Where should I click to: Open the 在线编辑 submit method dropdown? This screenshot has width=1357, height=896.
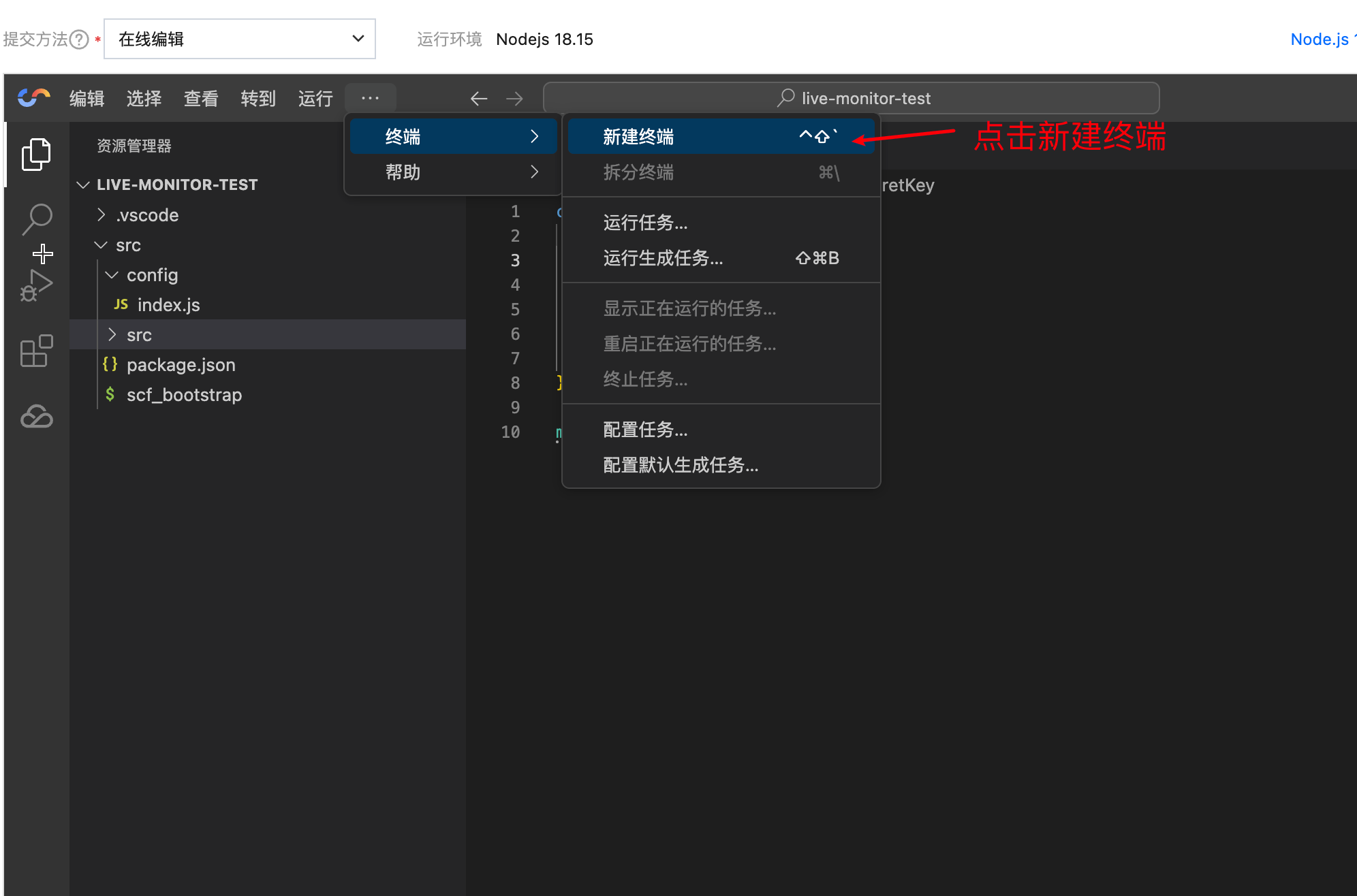(x=239, y=39)
